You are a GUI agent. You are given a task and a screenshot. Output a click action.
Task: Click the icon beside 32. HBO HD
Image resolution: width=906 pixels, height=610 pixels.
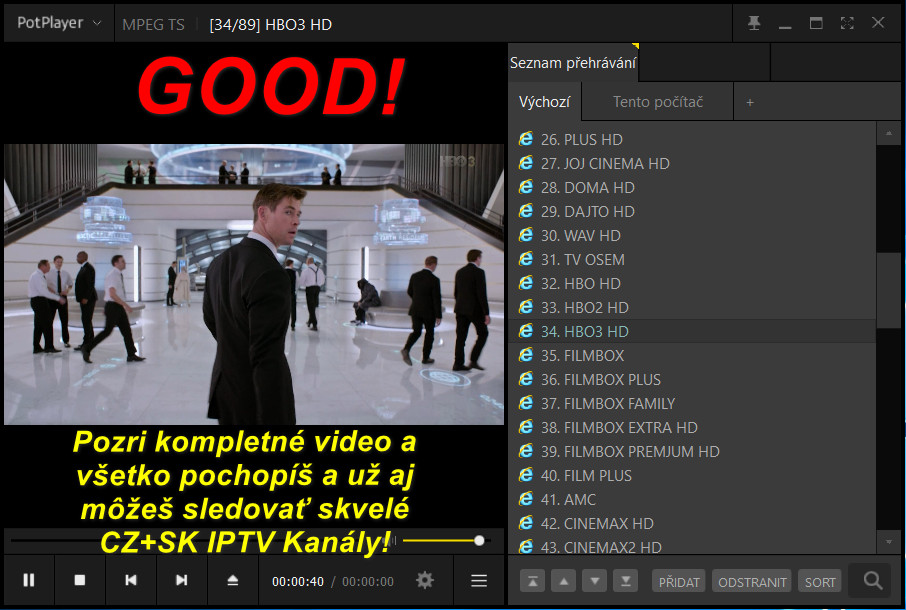pos(526,282)
